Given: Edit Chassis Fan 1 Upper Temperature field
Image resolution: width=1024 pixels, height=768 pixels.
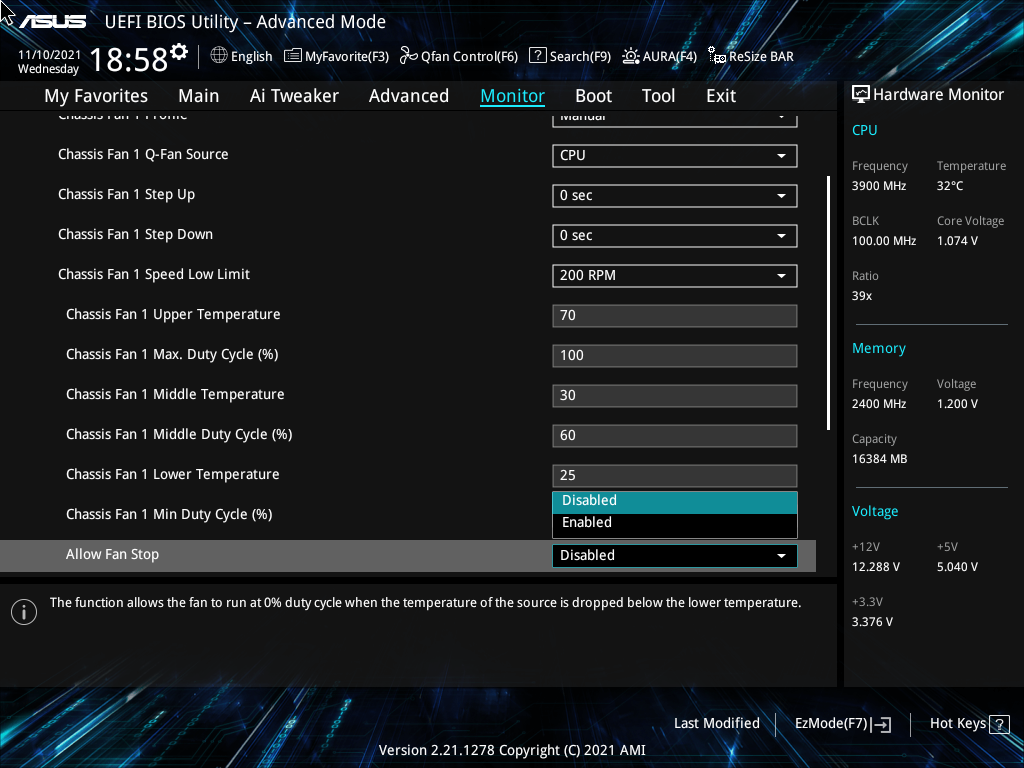Looking at the screenshot, I should (675, 315).
